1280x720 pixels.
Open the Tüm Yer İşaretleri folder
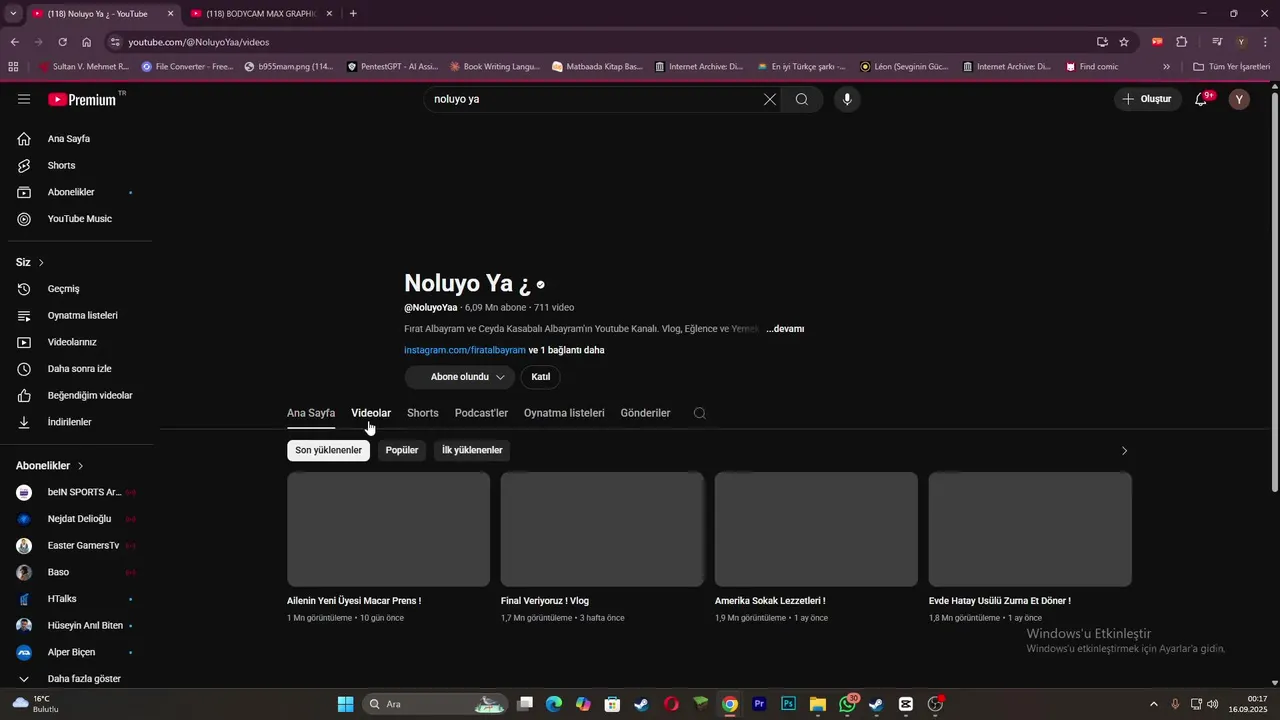(x=1231, y=67)
